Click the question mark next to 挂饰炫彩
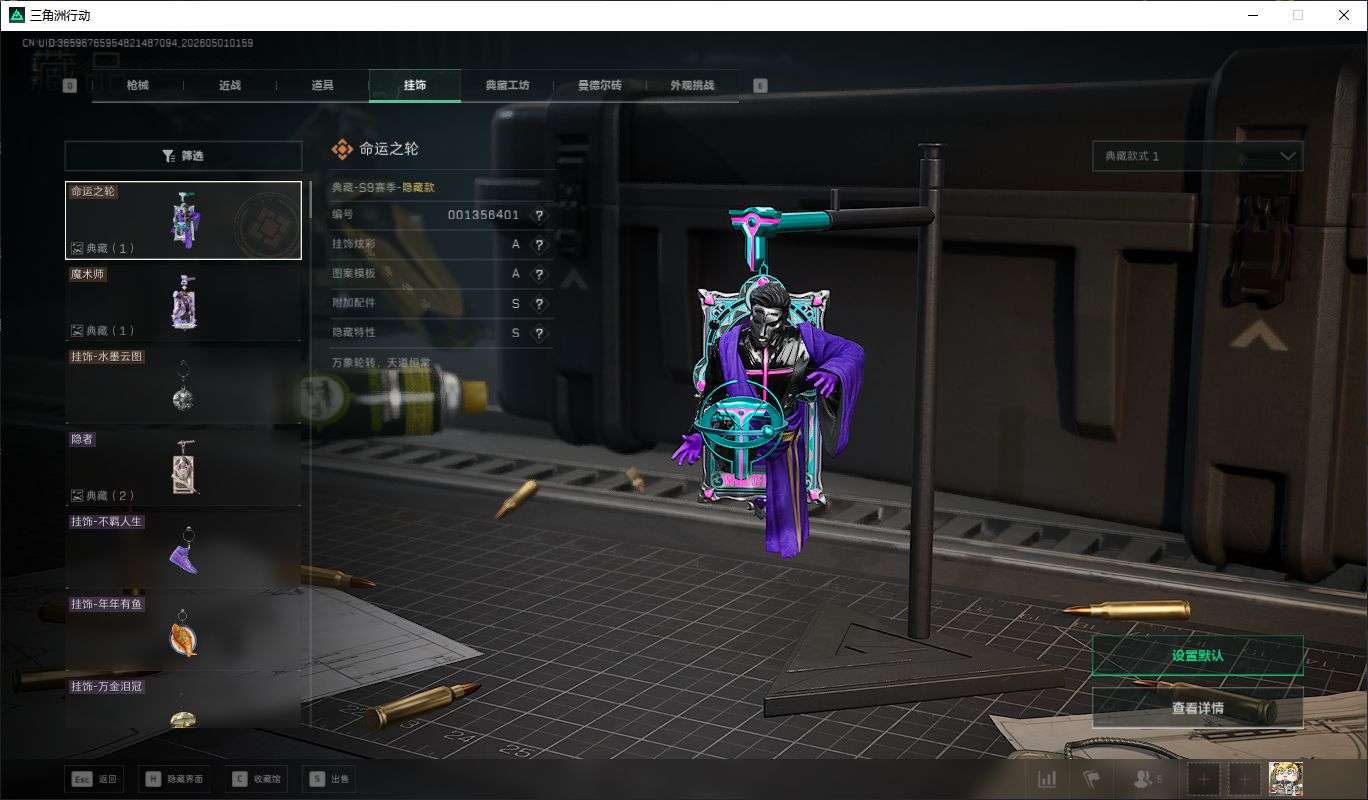The image size is (1368, 800). [x=540, y=245]
